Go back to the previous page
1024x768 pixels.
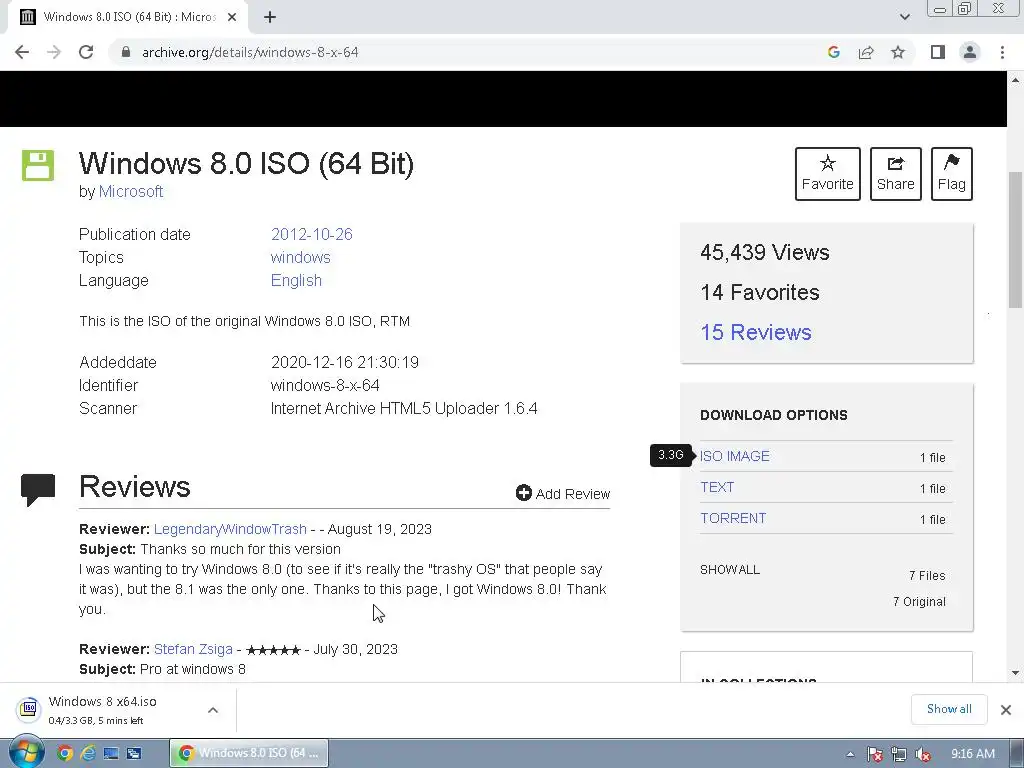[22, 52]
